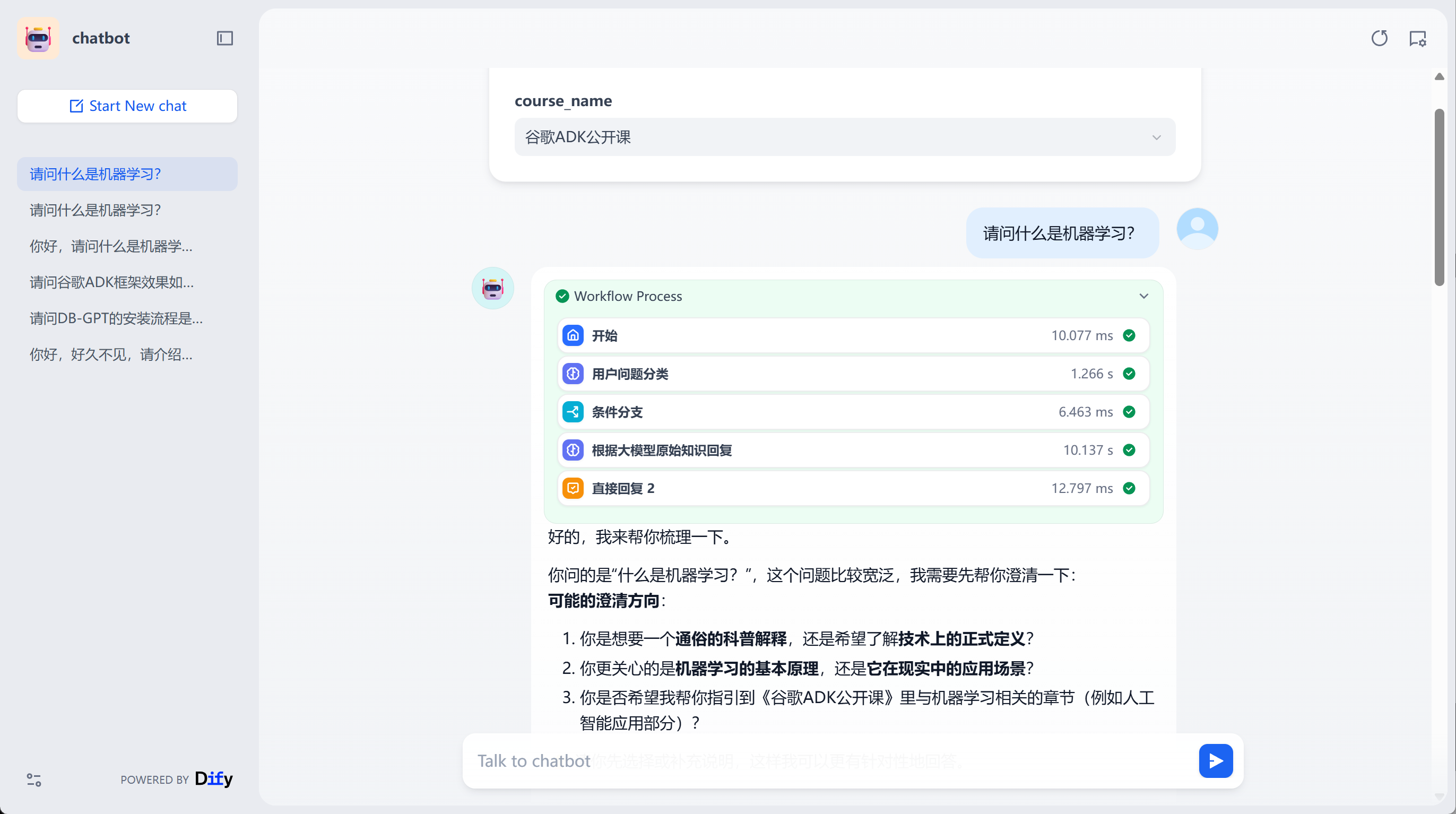Open the chat settings icon top right
1456x814 pixels.
click(1418, 38)
